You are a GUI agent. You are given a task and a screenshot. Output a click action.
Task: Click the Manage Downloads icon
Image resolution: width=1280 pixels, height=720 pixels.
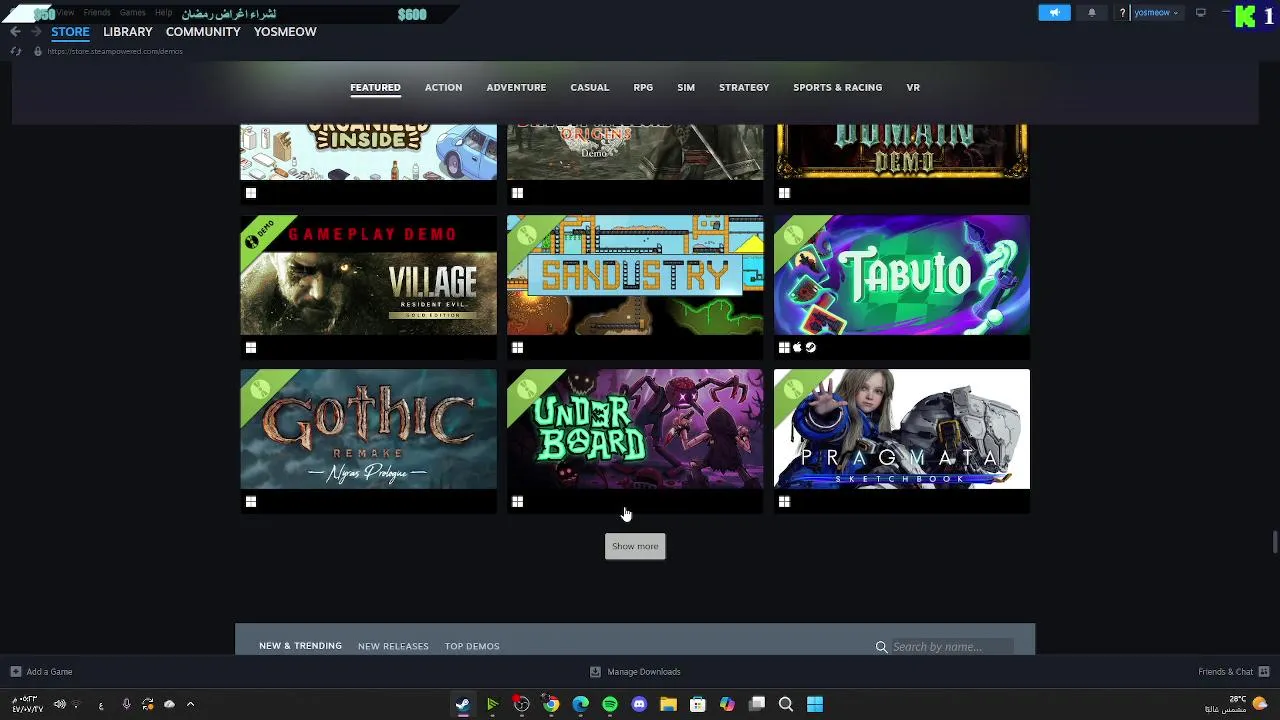tap(595, 672)
